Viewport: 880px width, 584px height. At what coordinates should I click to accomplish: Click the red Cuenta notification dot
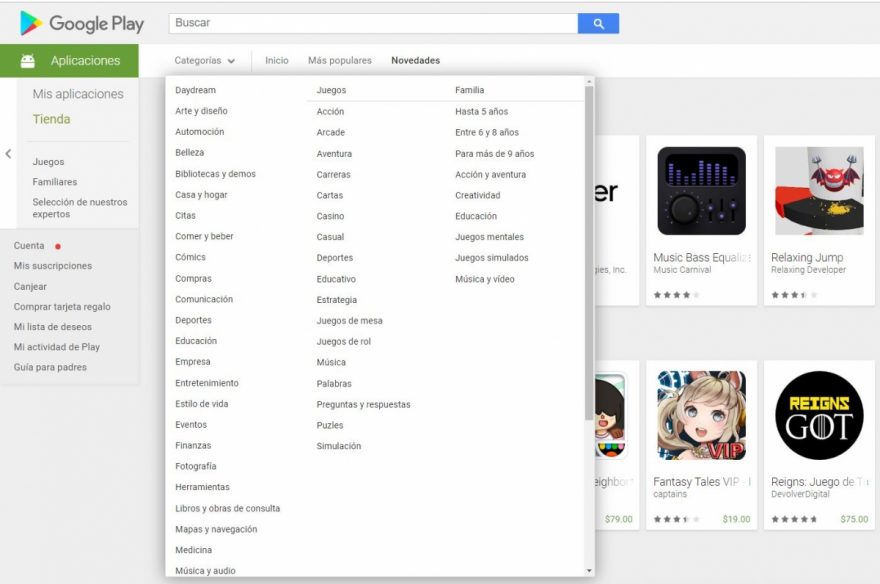(x=57, y=246)
